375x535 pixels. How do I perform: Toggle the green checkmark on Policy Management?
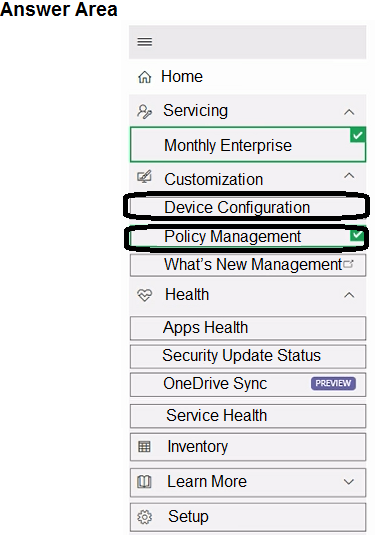(x=357, y=235)
